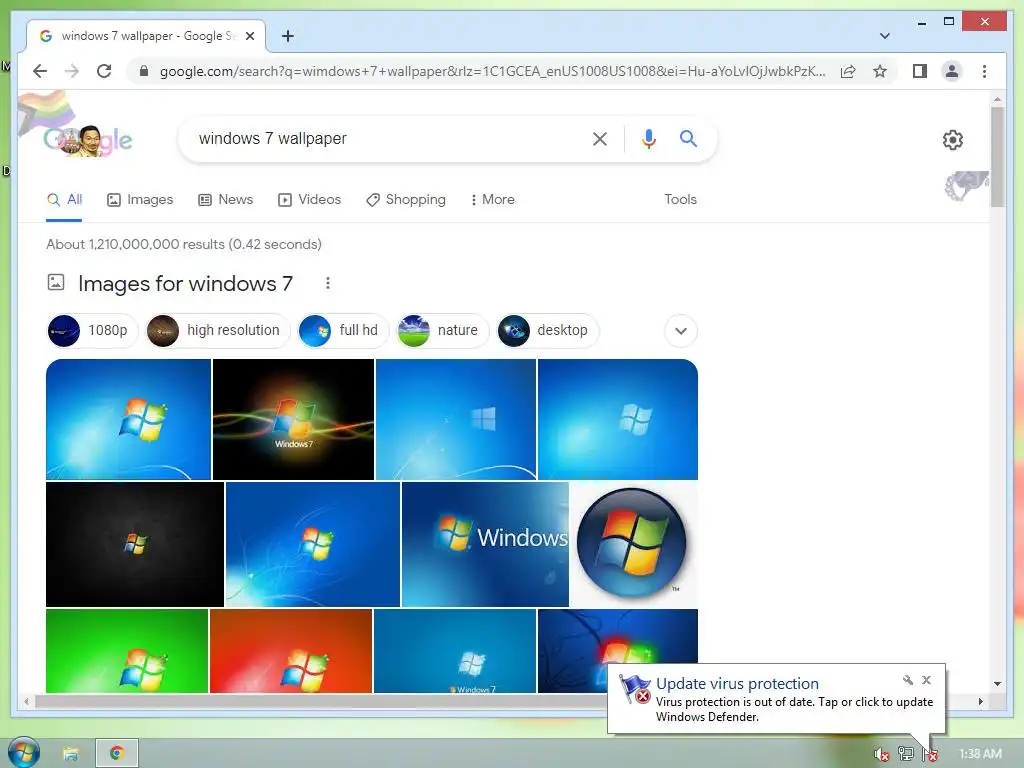Click the vertical page scrollbar thumb

coord(997,157)
